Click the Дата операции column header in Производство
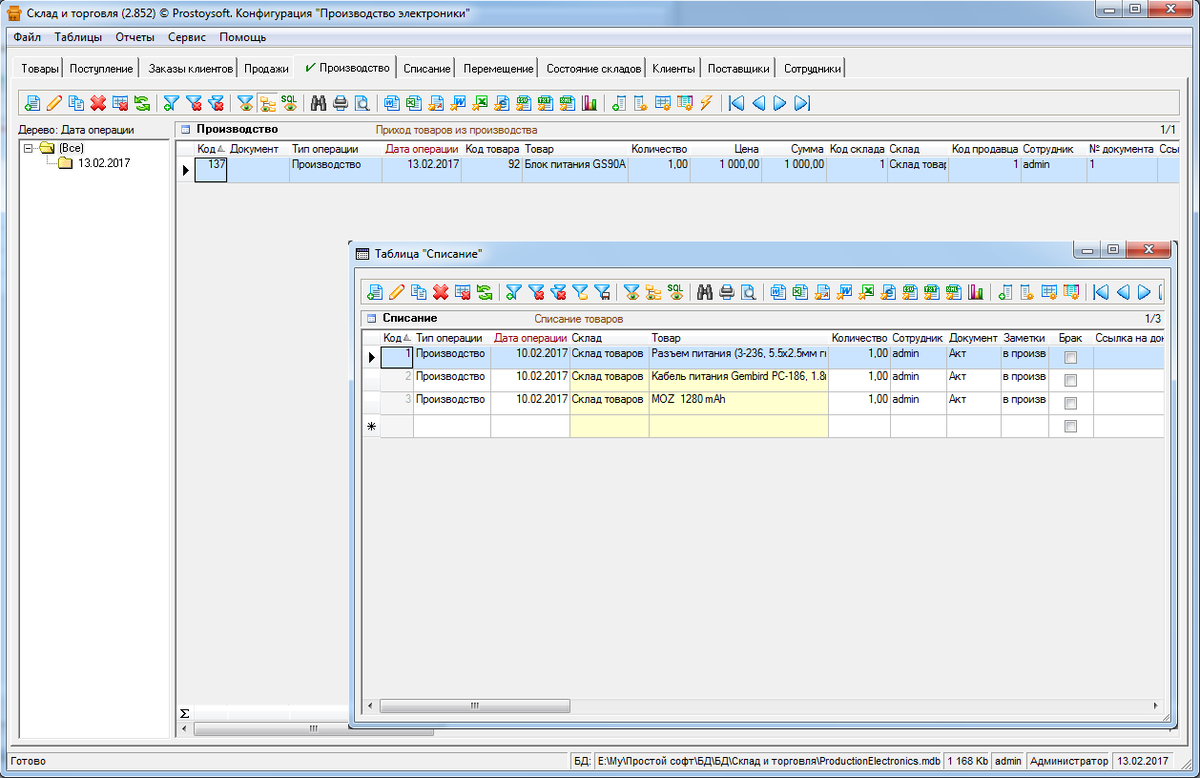 (x=422, y=149)
